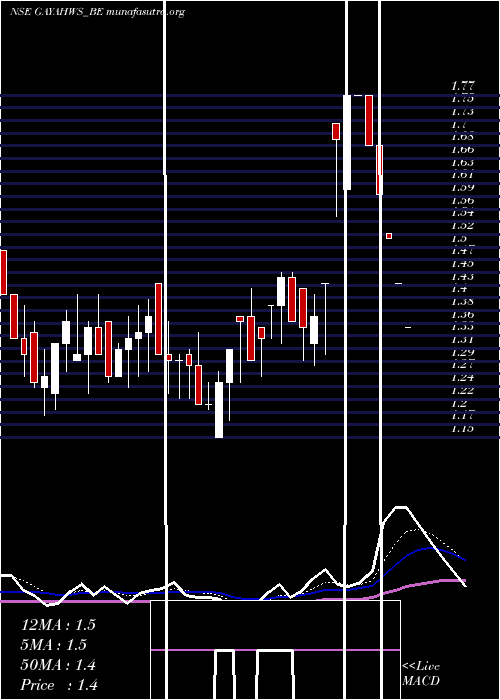Click the 1.45 price axis label

tap(462, 263)
